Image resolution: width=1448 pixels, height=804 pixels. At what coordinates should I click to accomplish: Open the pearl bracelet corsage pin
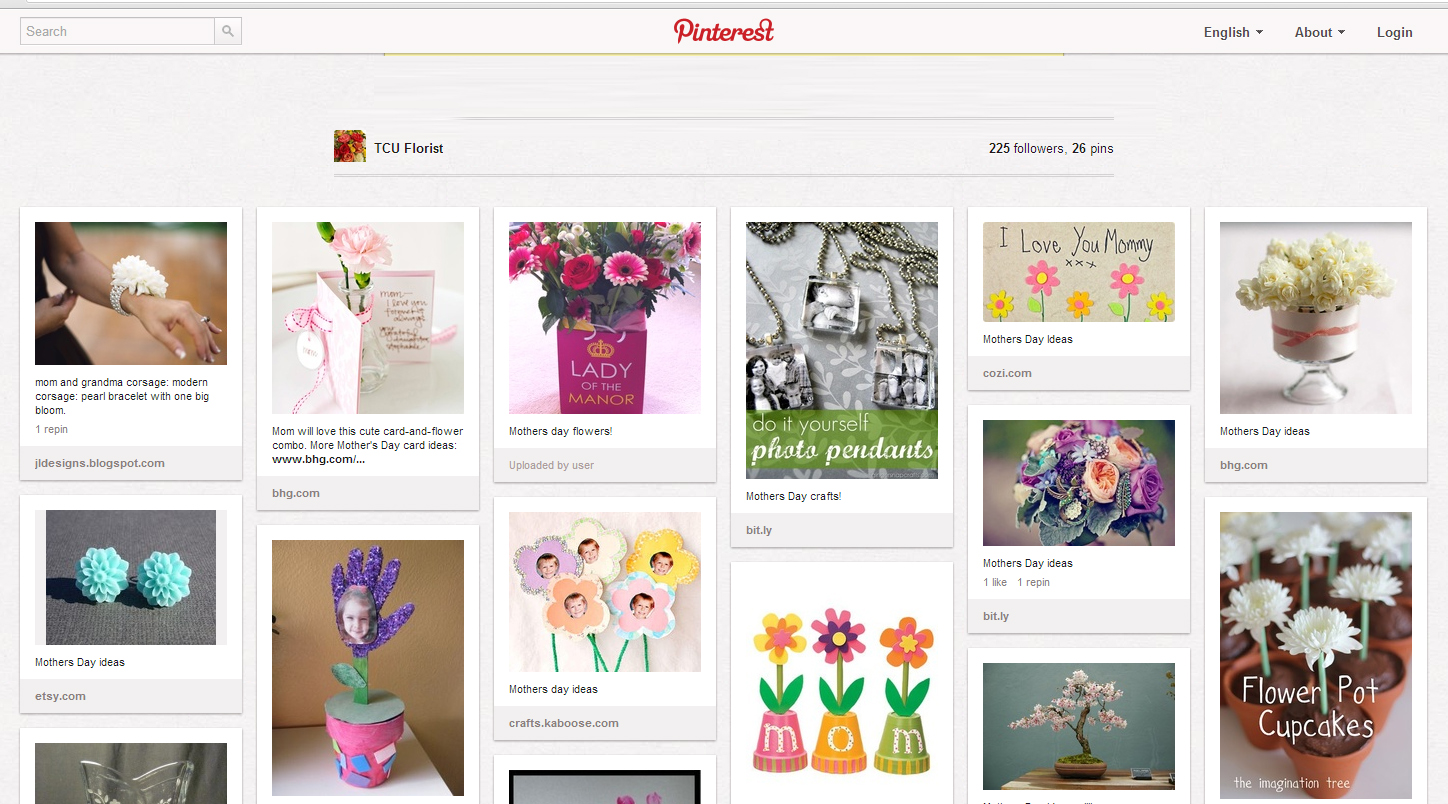point(131,293)
